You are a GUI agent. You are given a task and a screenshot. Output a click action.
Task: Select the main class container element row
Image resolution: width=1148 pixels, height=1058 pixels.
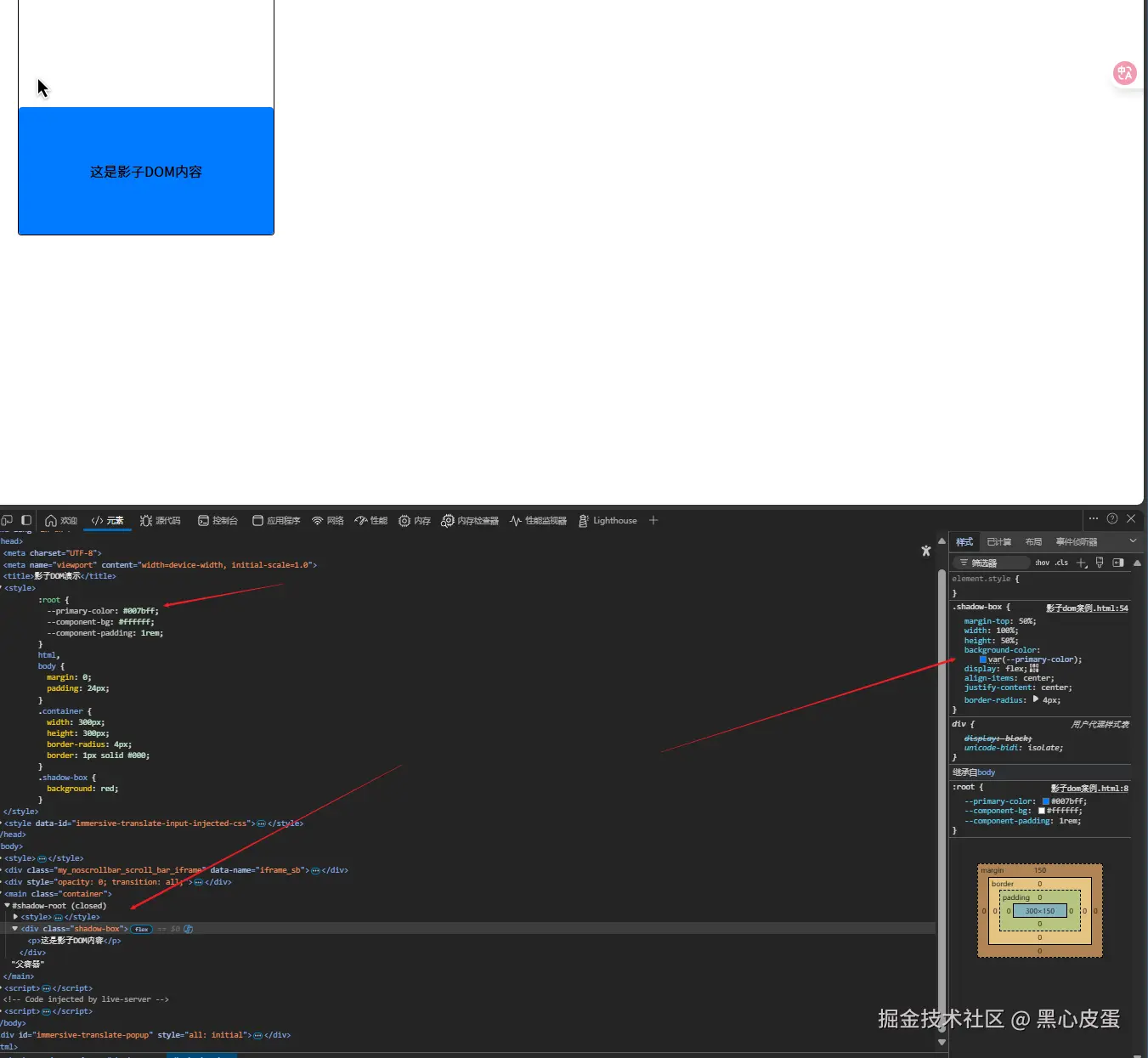58,894
